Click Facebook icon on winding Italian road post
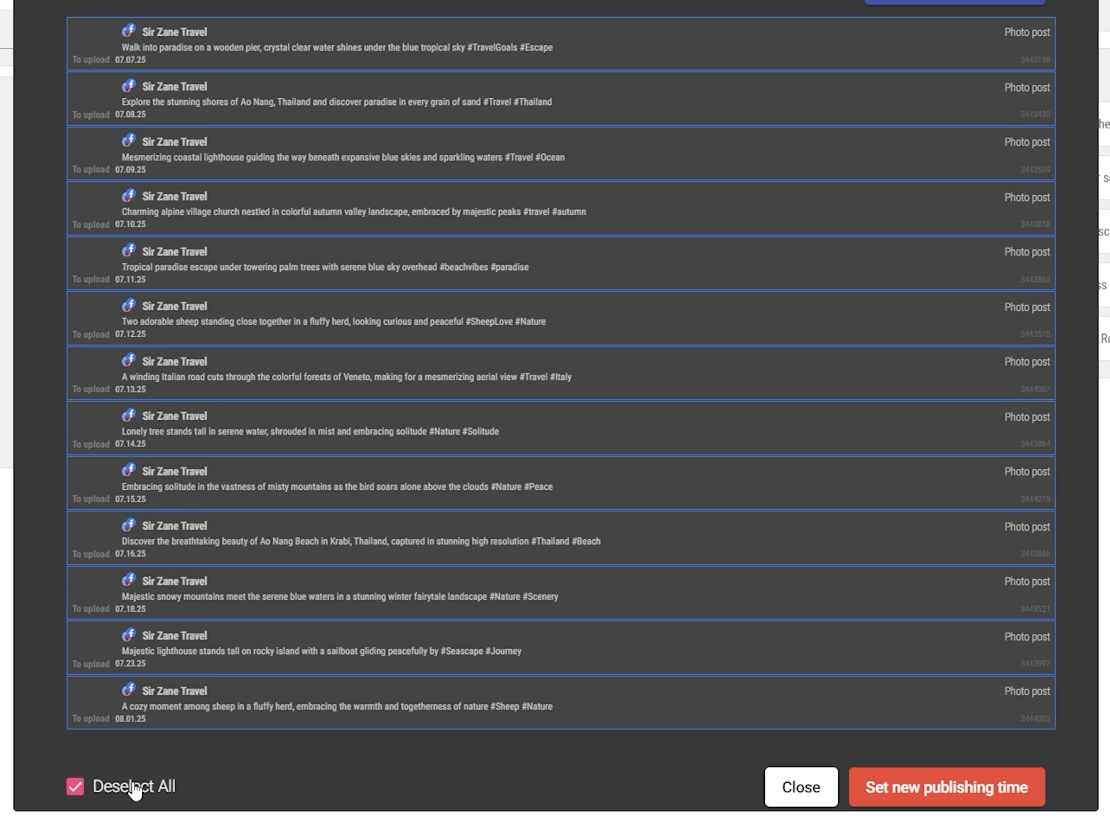This screenshot has height=822, width=1110. click(x=128, y=361)
